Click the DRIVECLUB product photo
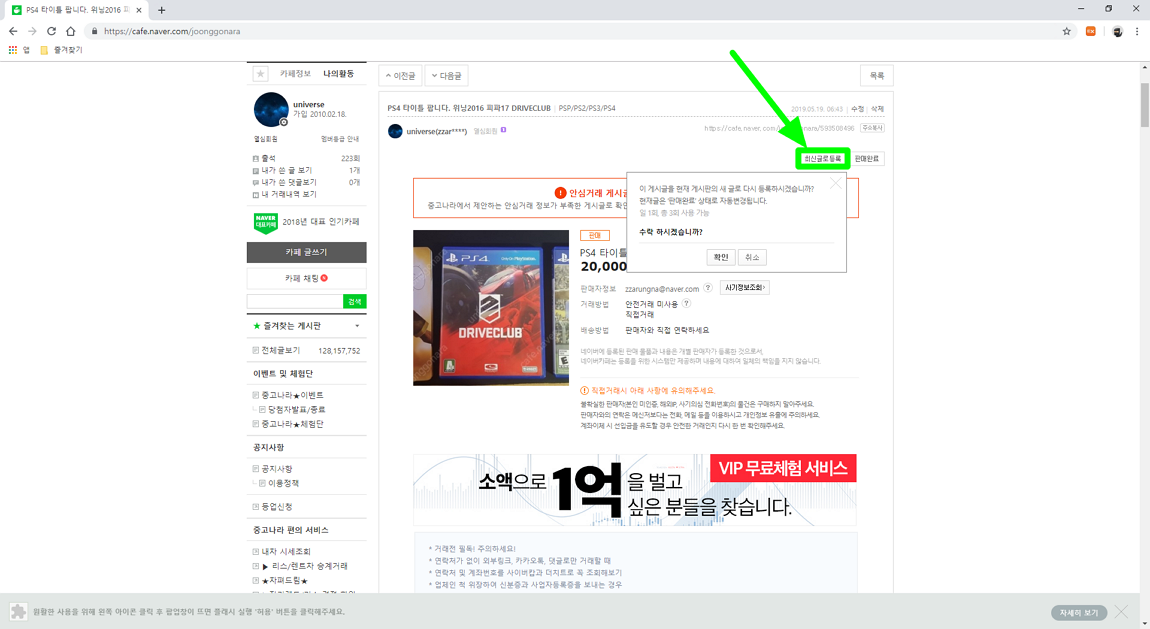Screen dimensions: 1150x629 [x=491, y=308]
